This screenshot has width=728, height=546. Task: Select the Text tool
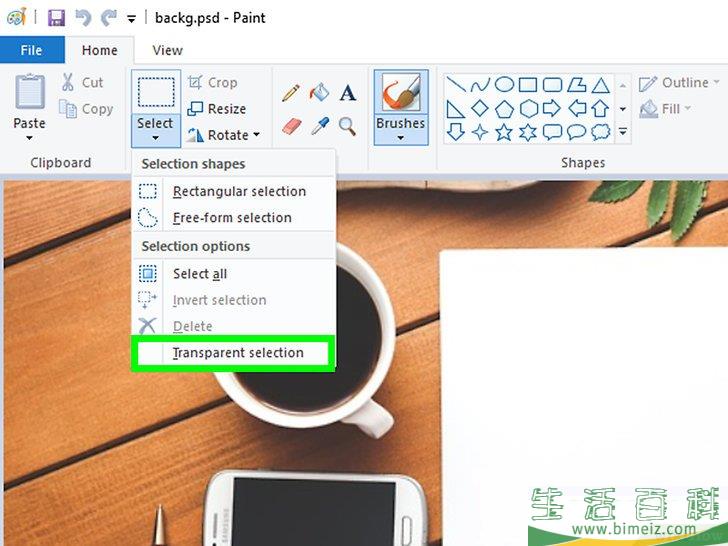click(348, 92)
